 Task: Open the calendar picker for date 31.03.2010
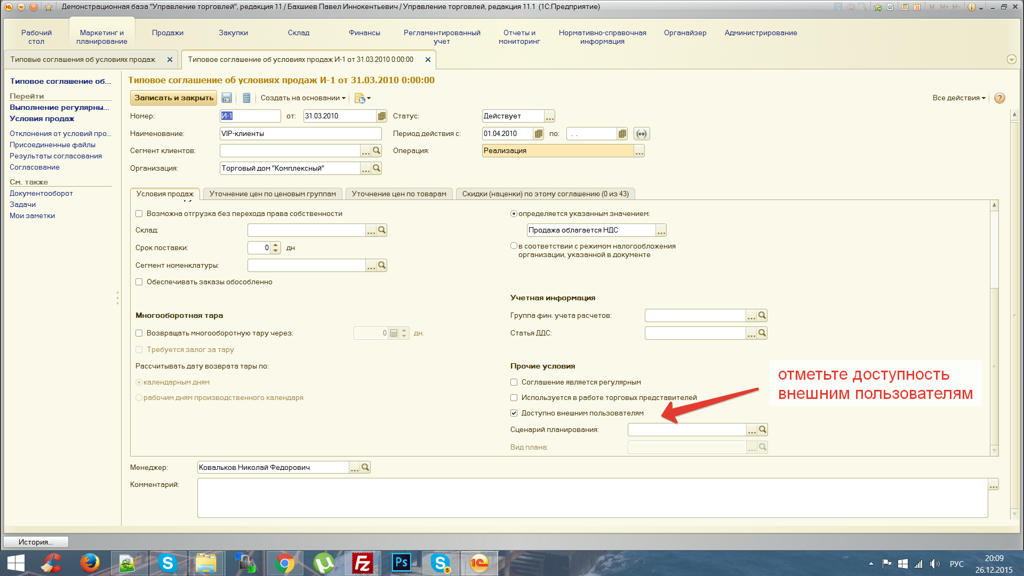(x=381, y=116)
